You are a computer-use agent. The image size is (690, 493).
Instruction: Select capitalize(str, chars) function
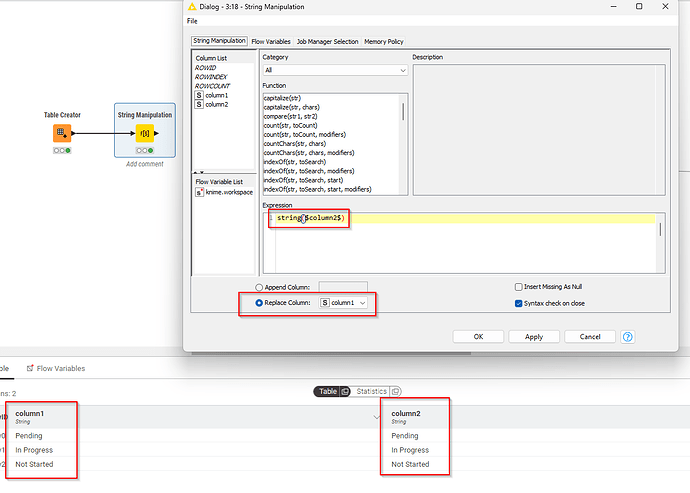coord(291,107)
